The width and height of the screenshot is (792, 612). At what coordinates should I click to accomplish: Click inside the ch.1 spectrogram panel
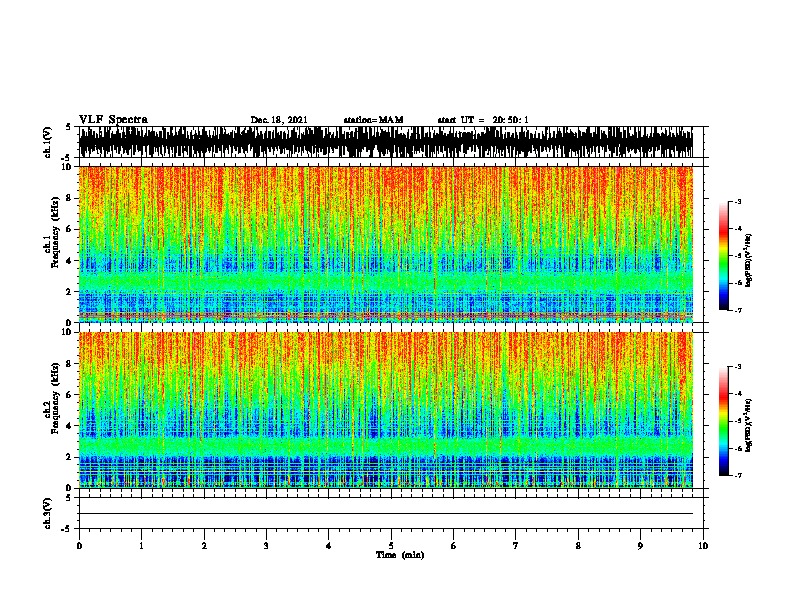[386, 244]
